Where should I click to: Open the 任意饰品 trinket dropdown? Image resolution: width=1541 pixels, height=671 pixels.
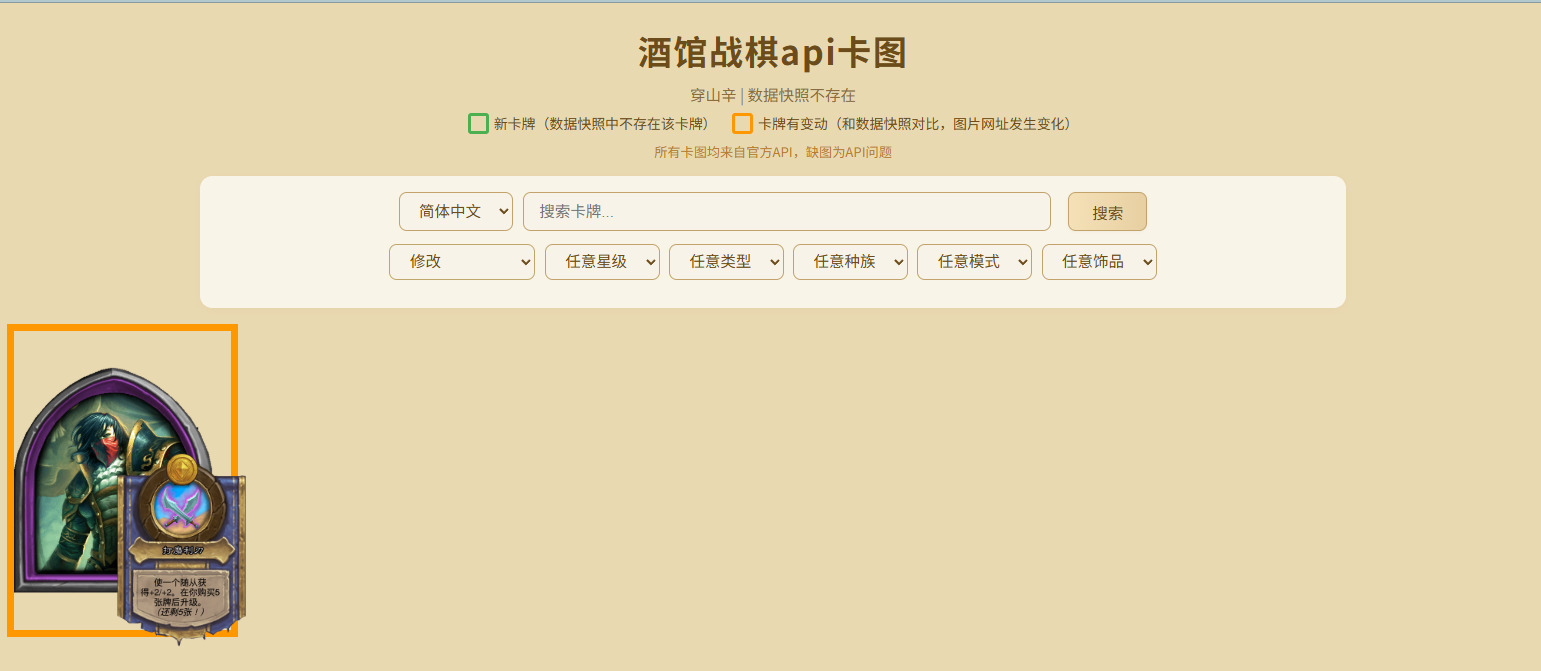[x=1099, y=262]
